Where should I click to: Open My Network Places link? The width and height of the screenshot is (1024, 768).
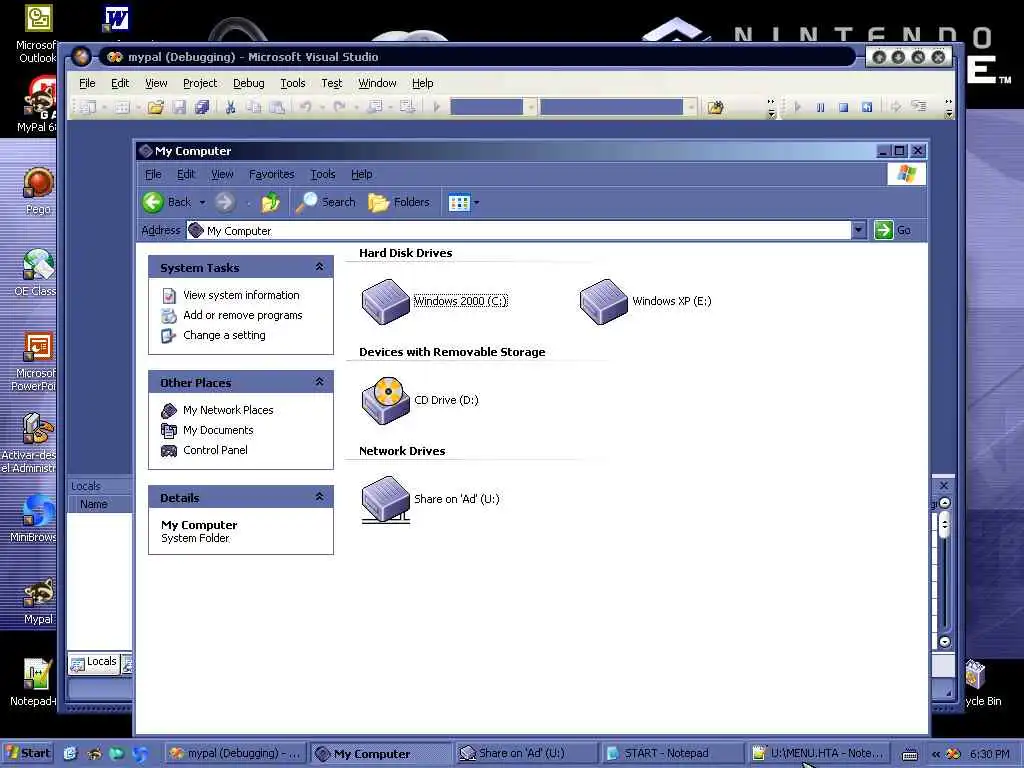pos(228,410)
